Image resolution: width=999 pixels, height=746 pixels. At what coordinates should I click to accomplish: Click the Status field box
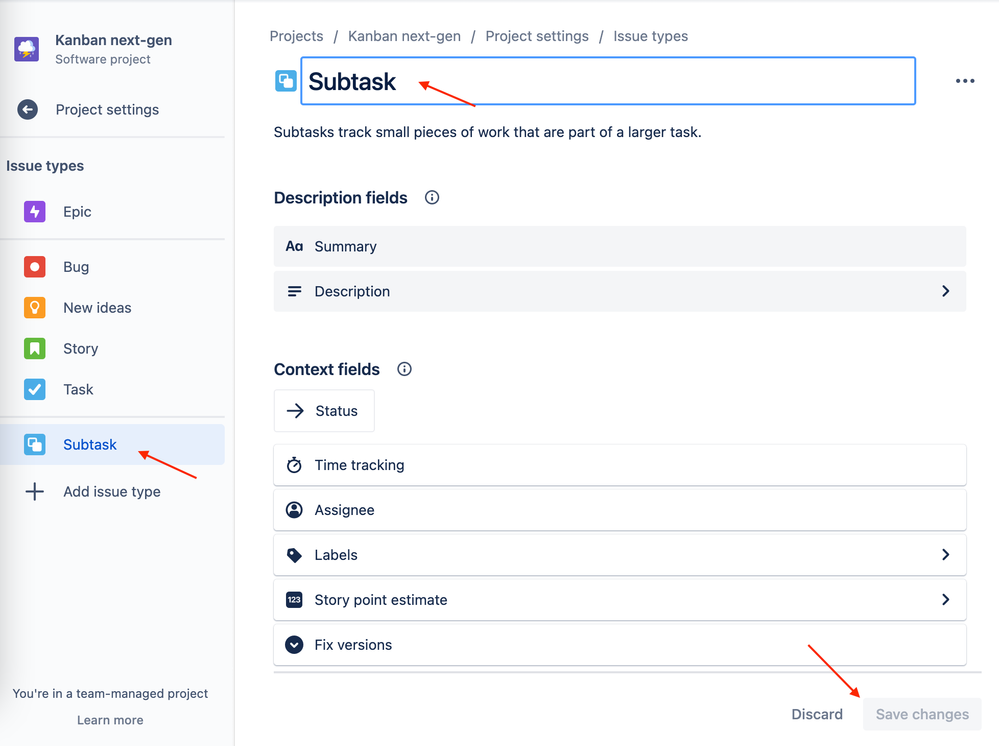point(324,411)
